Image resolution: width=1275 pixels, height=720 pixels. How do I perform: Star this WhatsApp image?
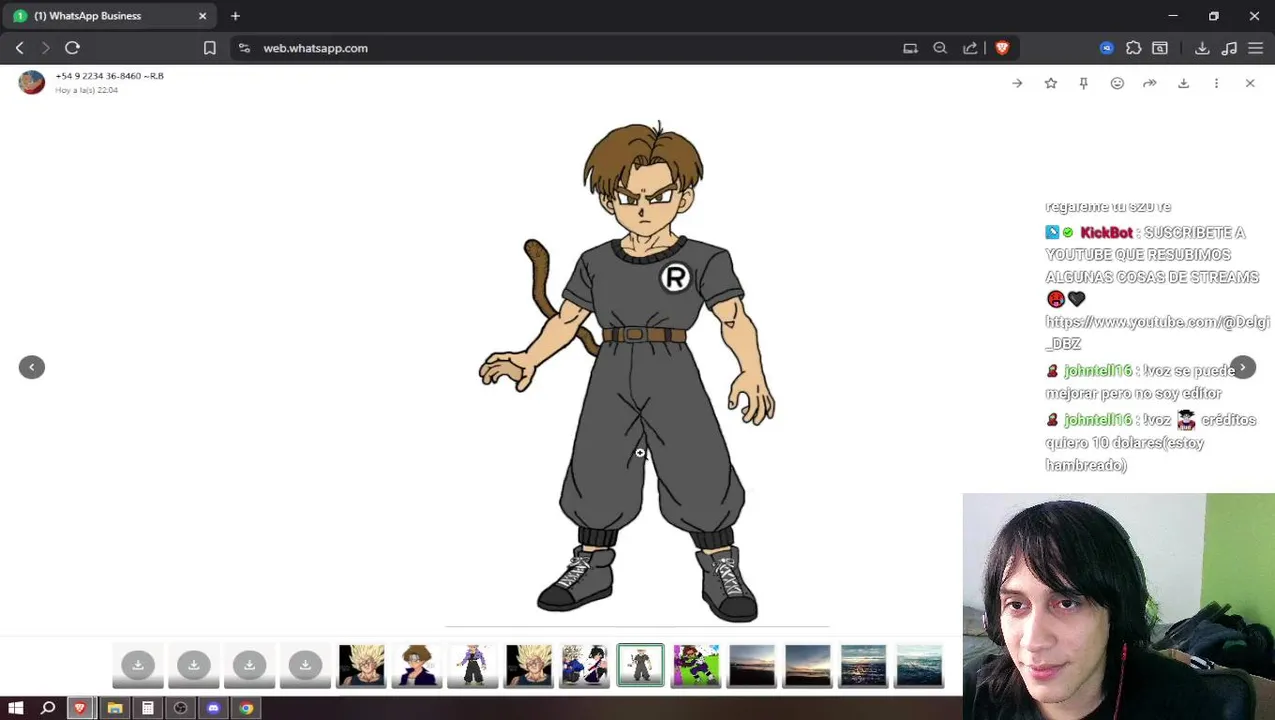[x=1051, y=83]
